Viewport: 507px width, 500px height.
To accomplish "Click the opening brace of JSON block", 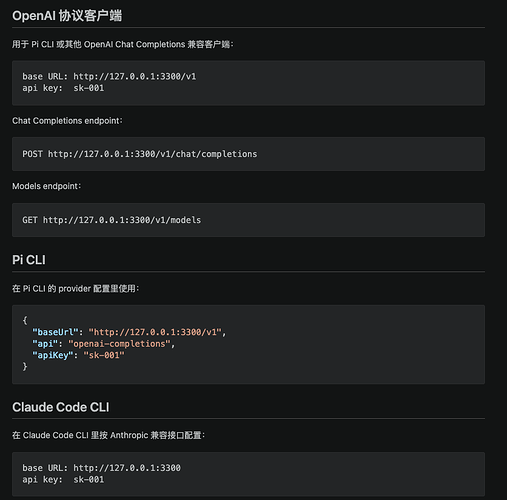I will coord(25,320).
